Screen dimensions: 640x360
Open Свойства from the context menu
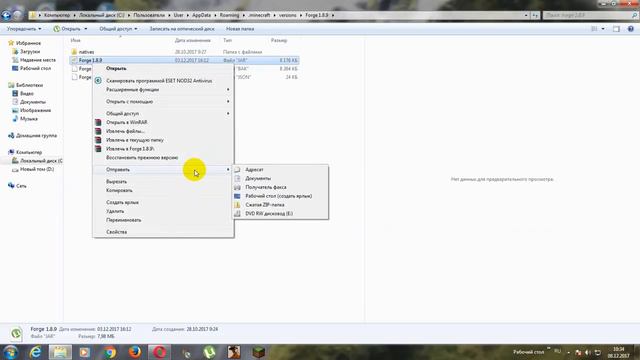(116, 232)
